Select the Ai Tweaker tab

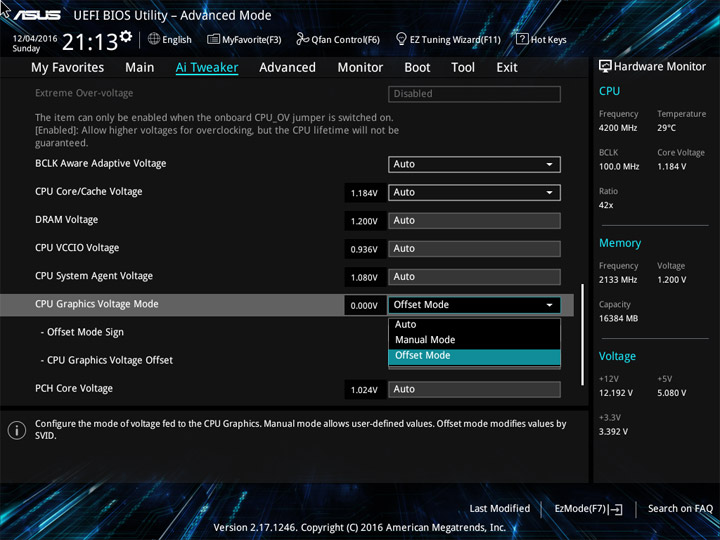(207, 68)
